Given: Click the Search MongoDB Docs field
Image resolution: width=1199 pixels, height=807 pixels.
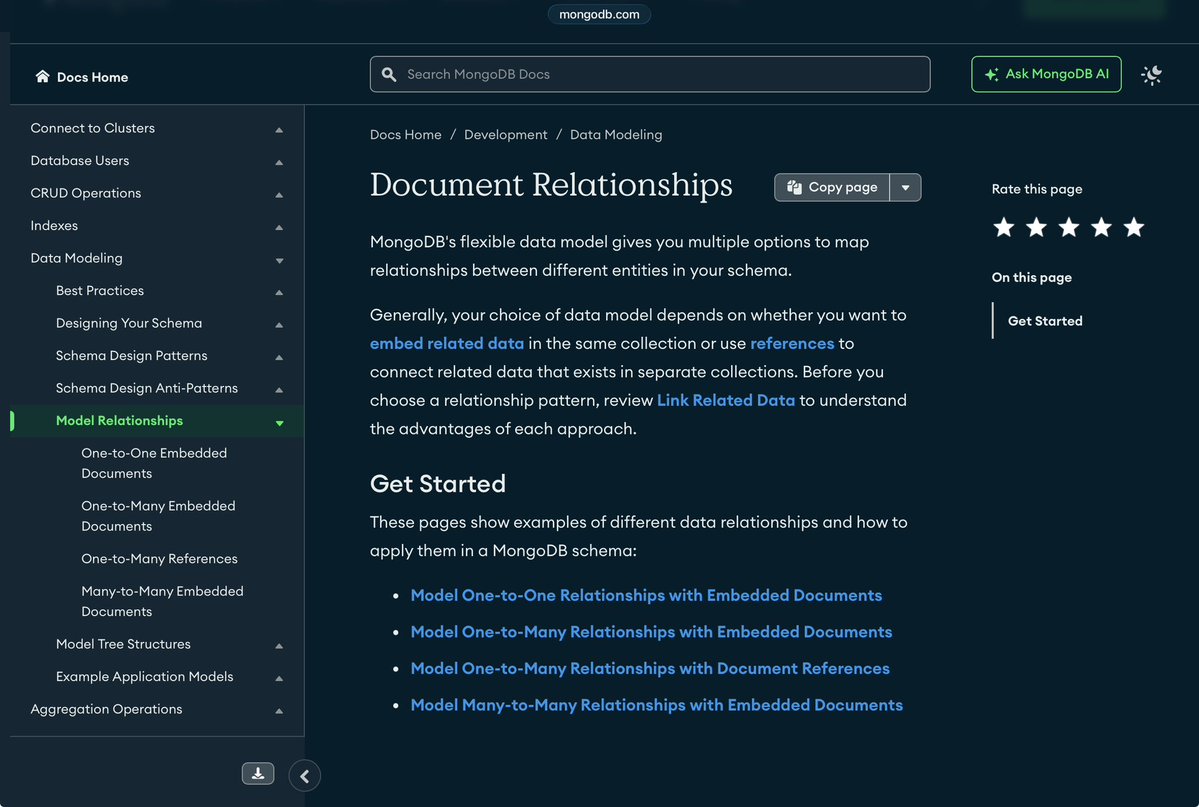Looking at the screenshot, I should (x=650, y=74).
